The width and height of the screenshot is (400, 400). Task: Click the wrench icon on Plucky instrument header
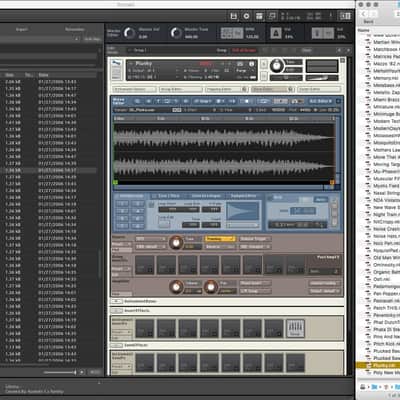pyautogui.click(x=116, y=63)
